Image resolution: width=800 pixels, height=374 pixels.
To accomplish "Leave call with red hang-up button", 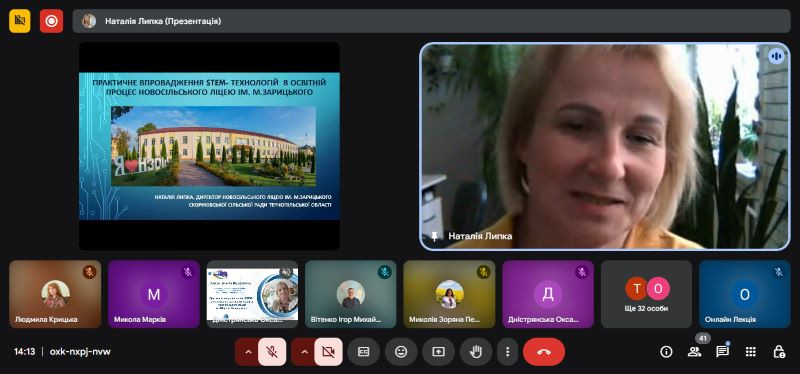I will click(544, 352).
